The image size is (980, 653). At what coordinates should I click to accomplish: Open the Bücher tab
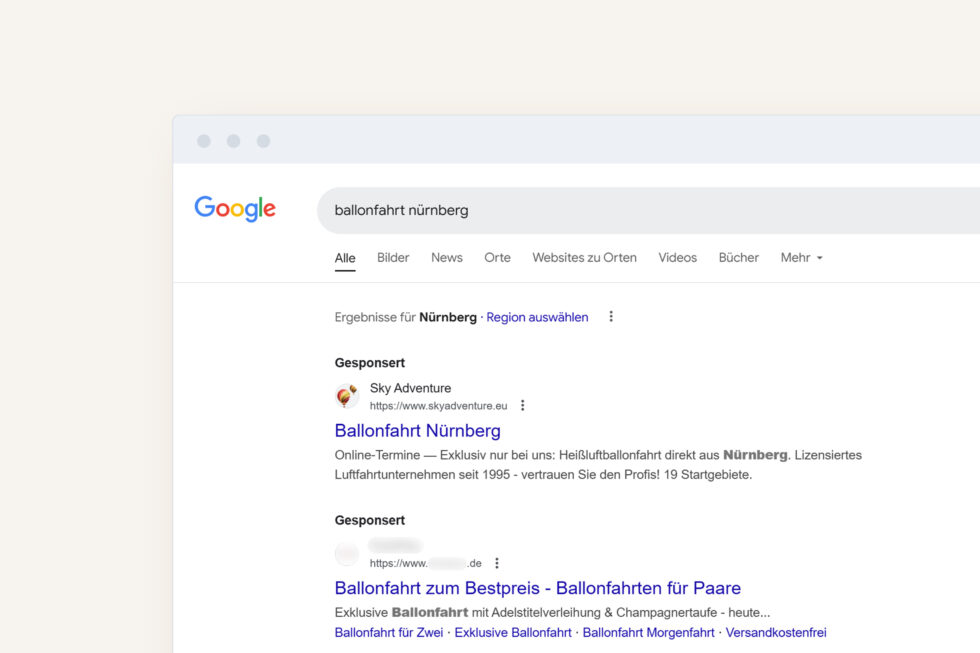point(739,257)
